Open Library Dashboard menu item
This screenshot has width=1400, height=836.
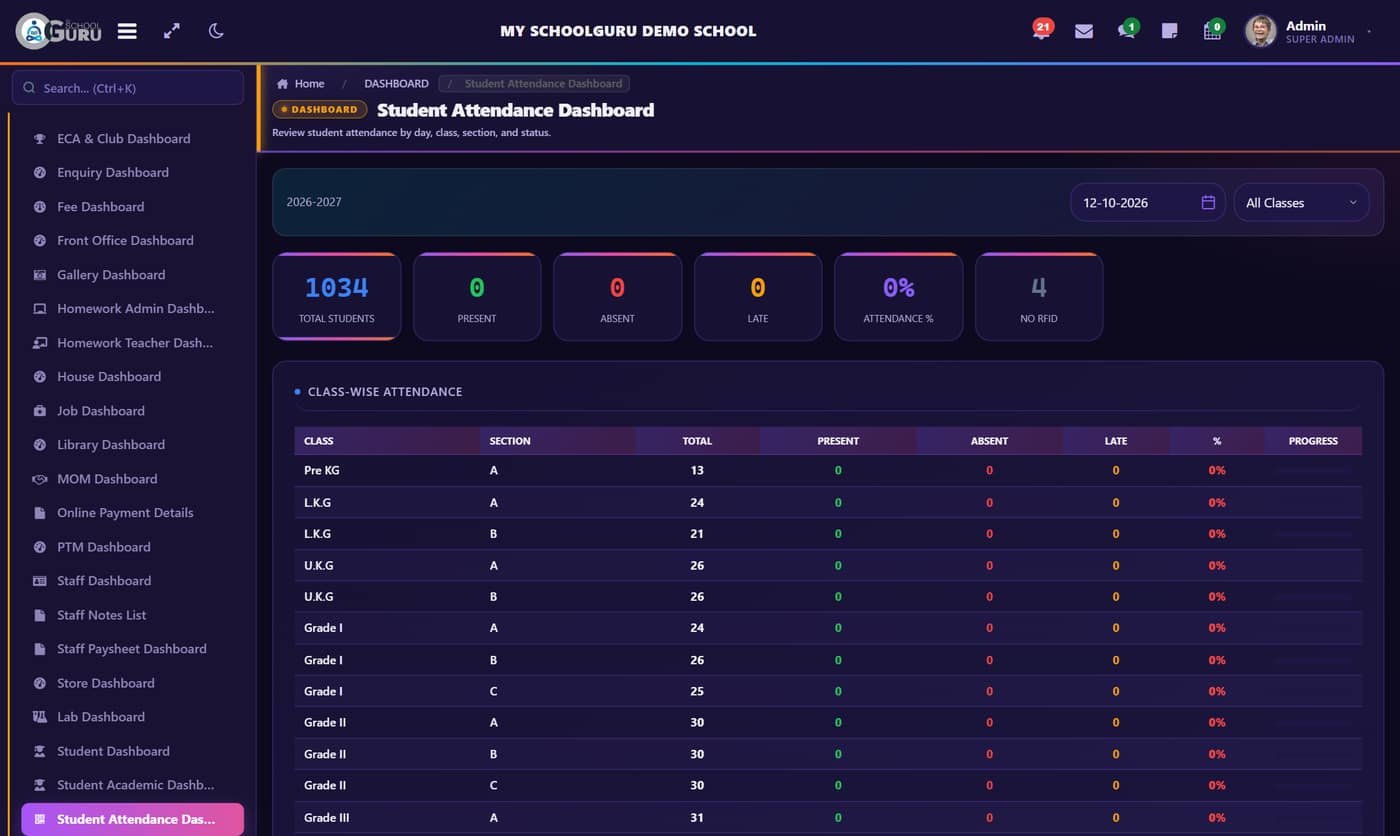[x=132, y=445]
